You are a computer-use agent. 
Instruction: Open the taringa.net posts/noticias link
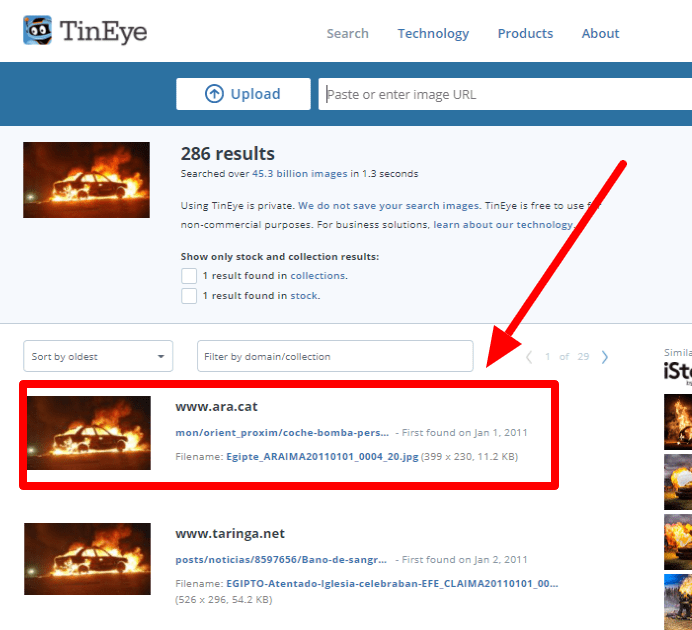282,560
